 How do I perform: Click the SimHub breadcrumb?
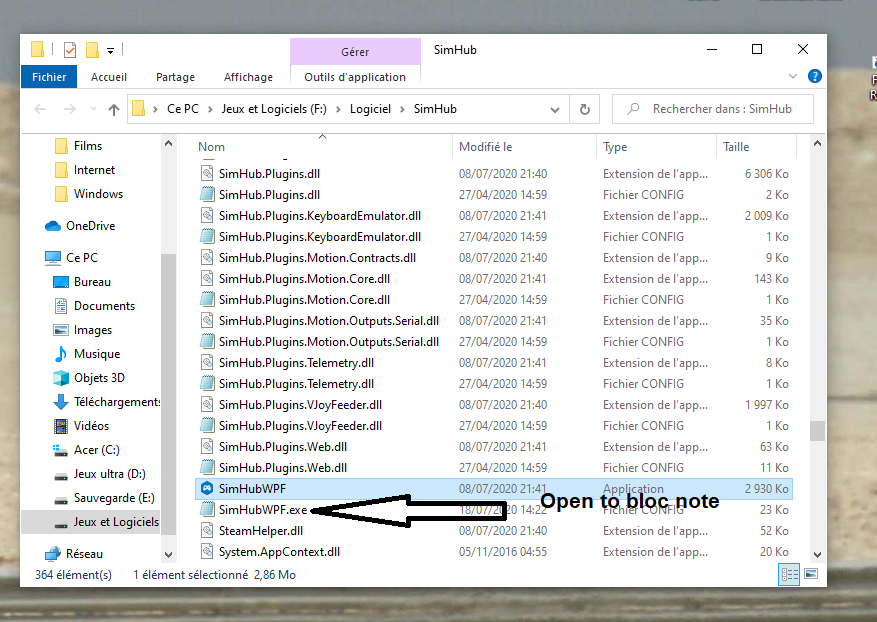(x=435, y=109)
